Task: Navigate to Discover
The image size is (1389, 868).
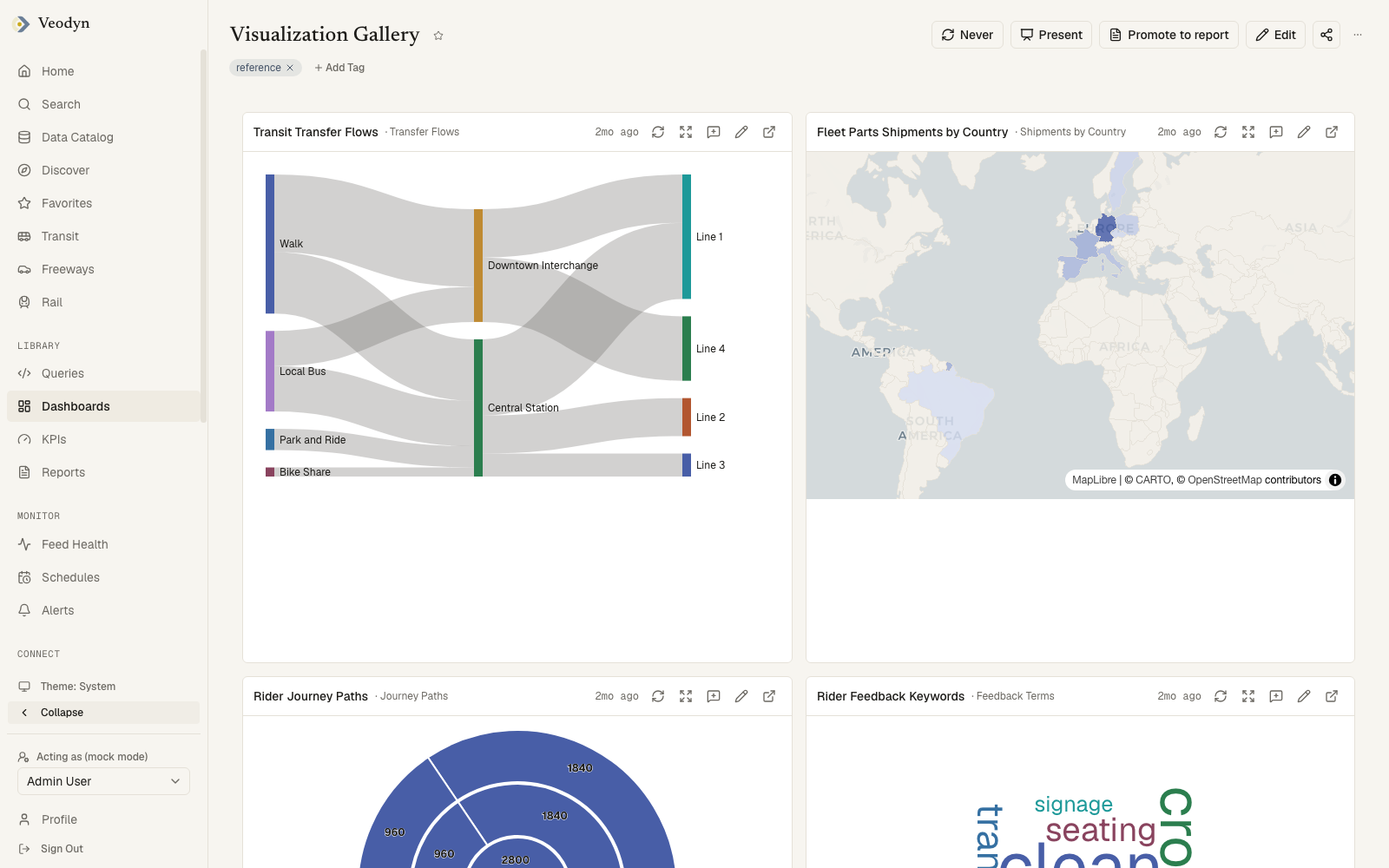Action: pyautogui.click(x=103, y=170)
